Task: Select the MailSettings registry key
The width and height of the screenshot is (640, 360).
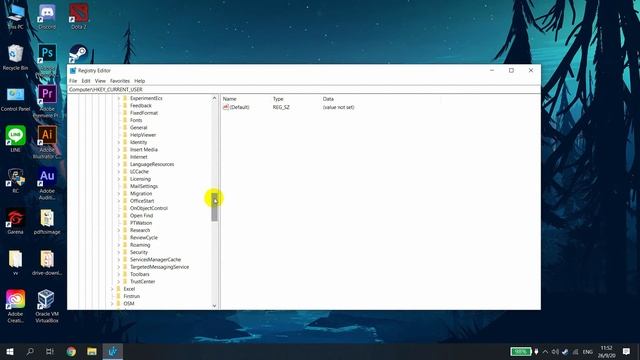Action: coord(144,187)
